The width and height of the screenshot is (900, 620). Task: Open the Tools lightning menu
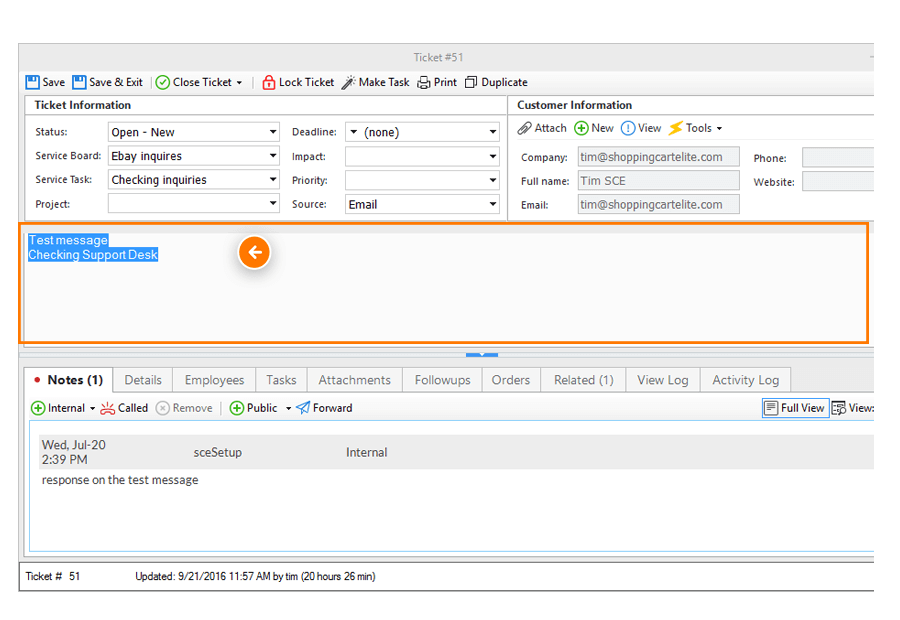pos(695,128)
